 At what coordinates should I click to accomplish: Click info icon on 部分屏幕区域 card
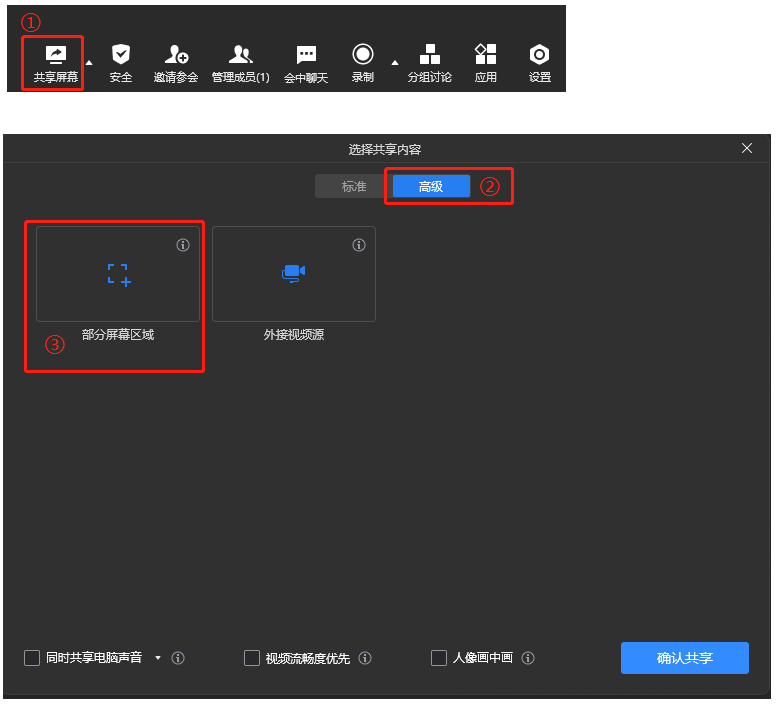(x=183, y=245)
